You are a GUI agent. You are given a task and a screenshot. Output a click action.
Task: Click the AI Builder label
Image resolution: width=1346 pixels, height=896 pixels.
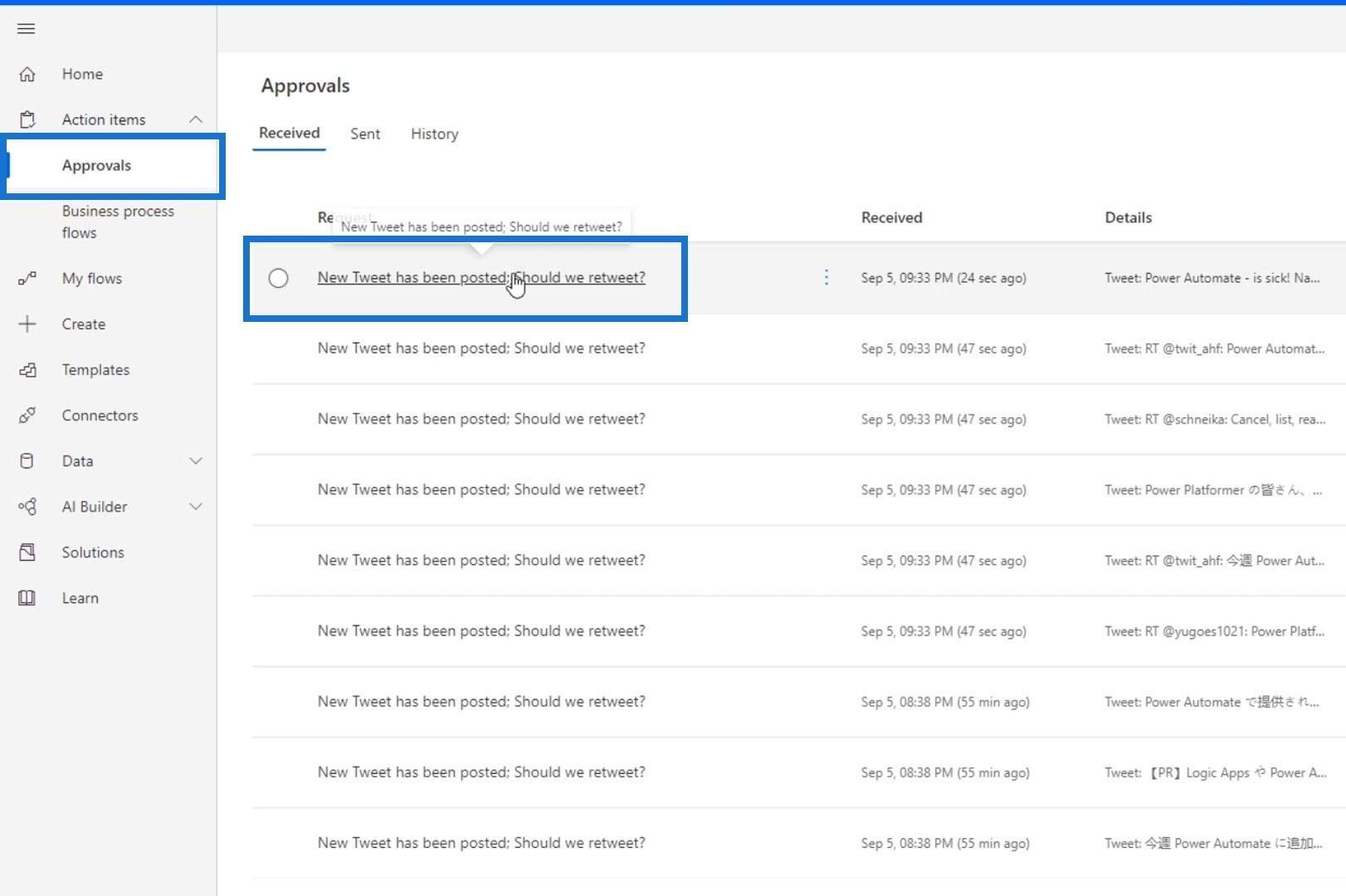94,507
